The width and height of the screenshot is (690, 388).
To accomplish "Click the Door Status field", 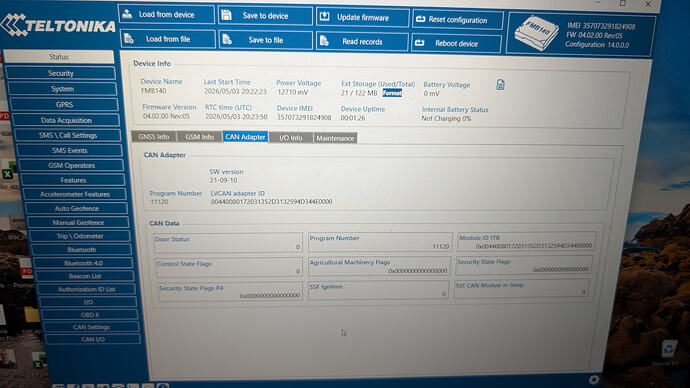I will click(228, 242).
